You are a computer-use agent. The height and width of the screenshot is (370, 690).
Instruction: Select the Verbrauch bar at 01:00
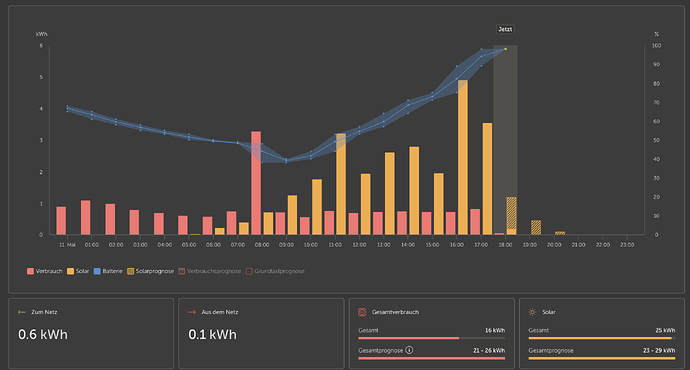click(85, 217)
